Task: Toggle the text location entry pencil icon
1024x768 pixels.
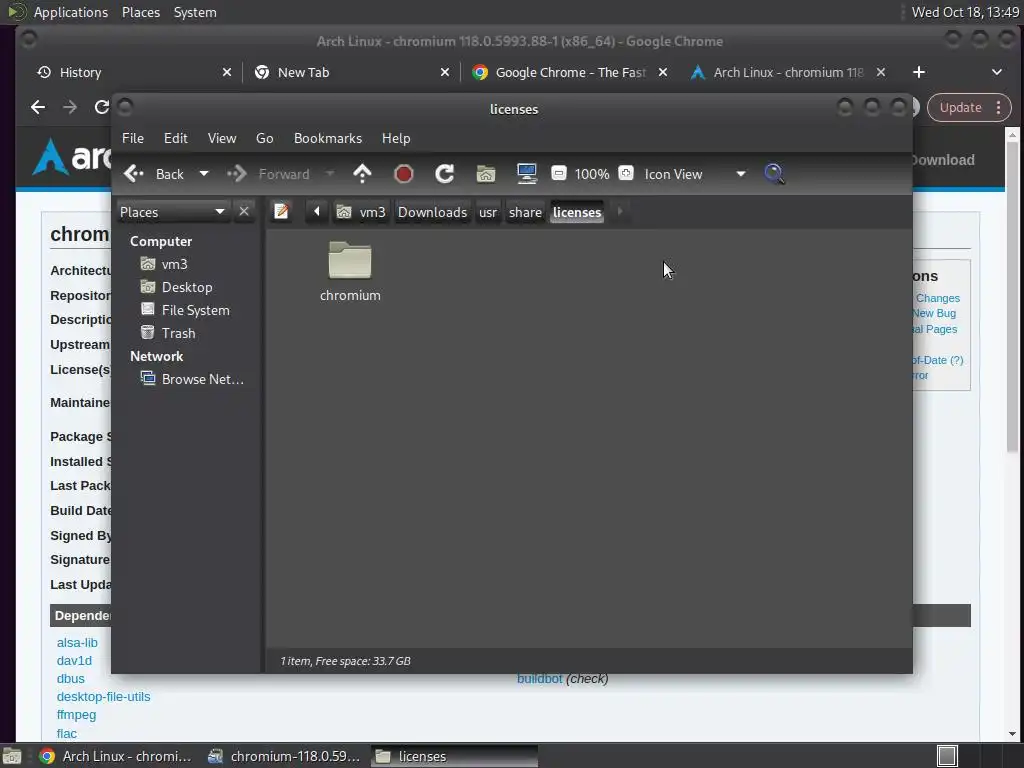Action: pyautogui.click(x=281, y=212)
